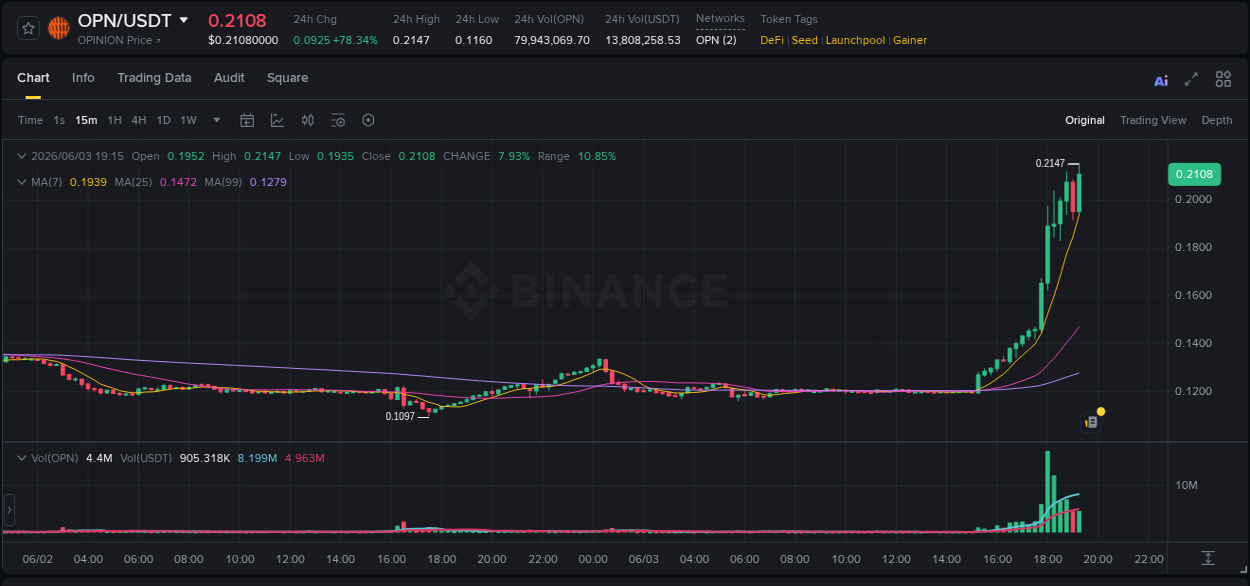Select the 15m interval
This screenshot has width=1250, height=586.
pos(86,120)
